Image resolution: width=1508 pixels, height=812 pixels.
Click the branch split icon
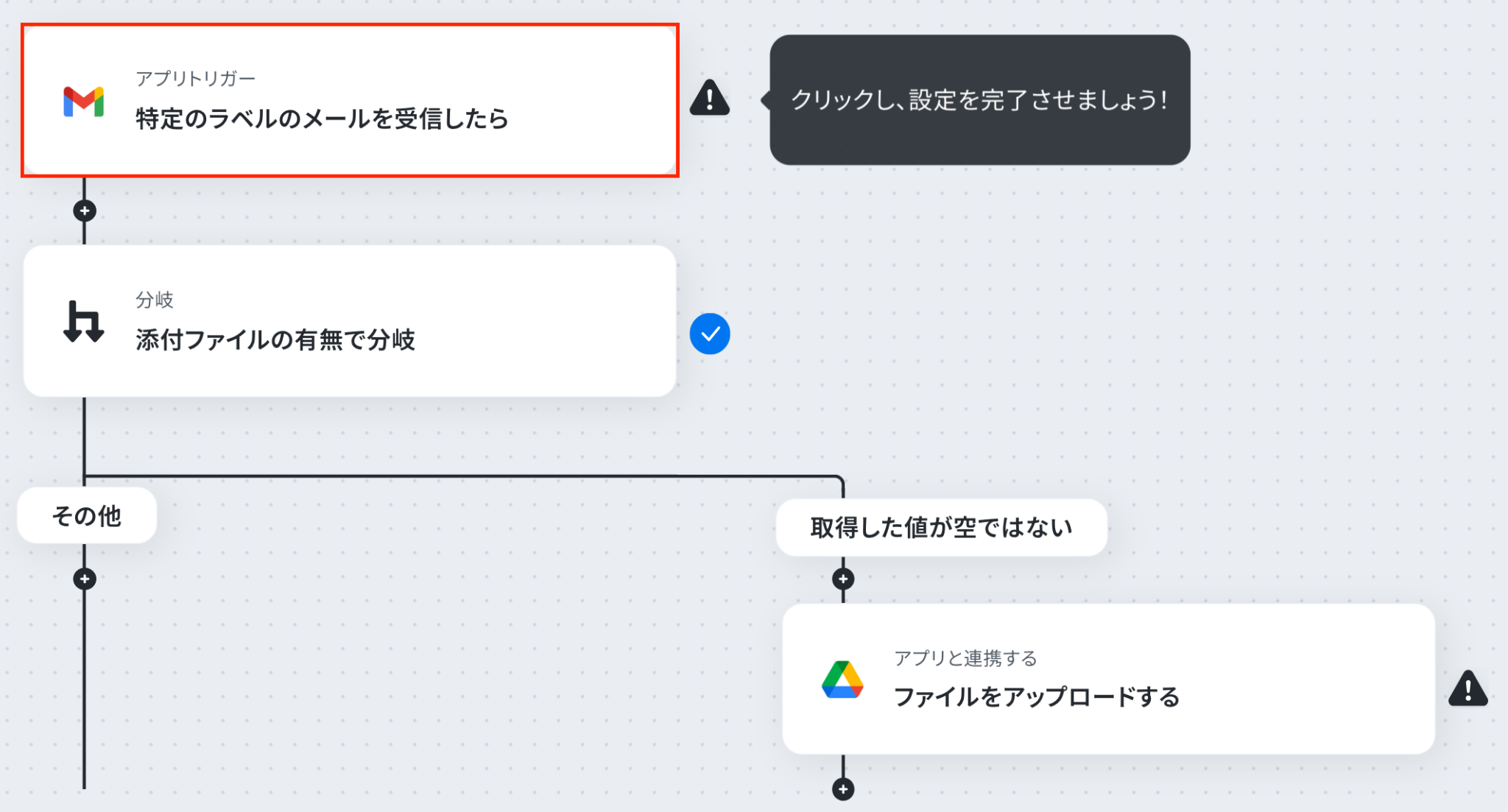(x=83, y=322)
